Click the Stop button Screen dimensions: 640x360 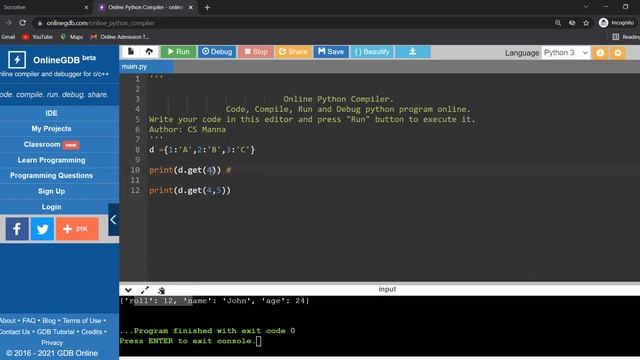pos(256,52)
